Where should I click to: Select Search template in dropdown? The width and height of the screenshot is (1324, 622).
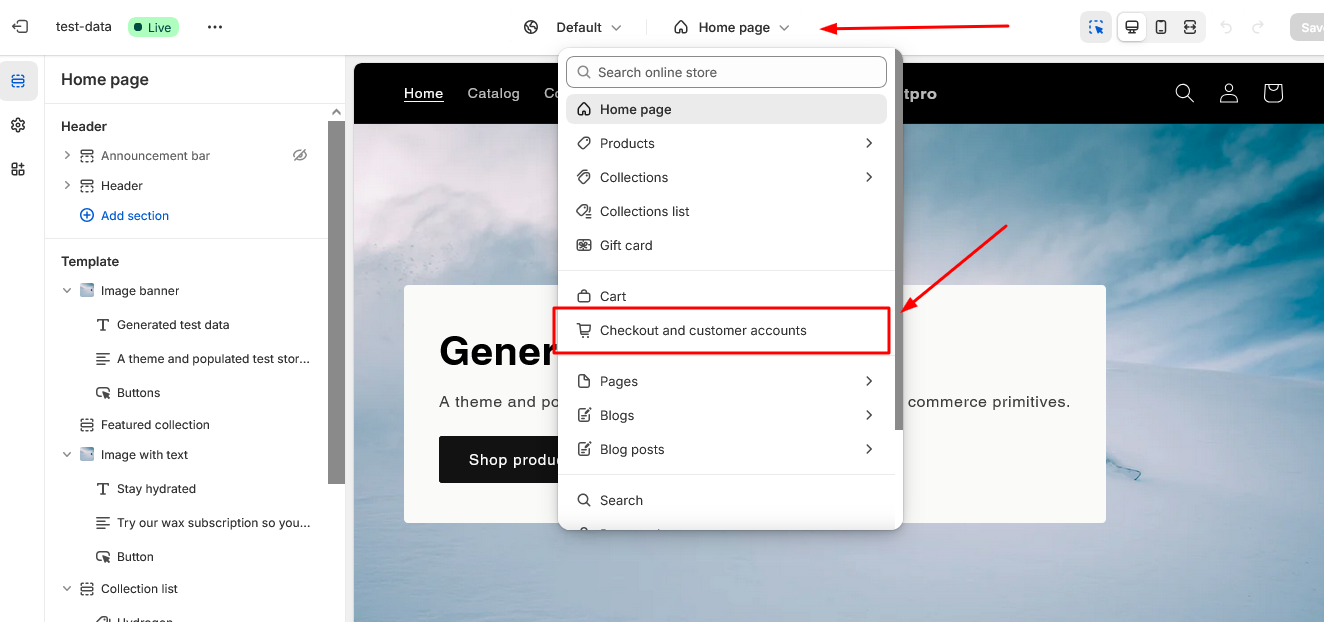click(x=726, y=500)
